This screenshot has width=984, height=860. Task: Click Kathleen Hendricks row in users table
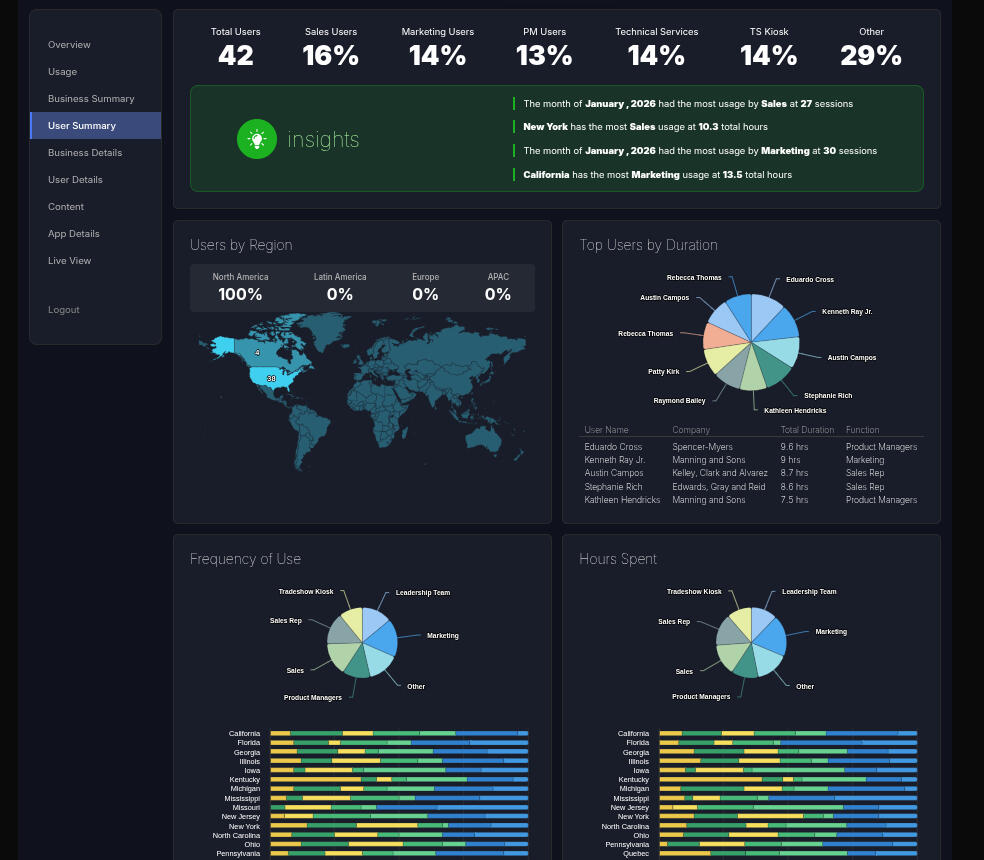pyautogui.click(x=751, y=500)
